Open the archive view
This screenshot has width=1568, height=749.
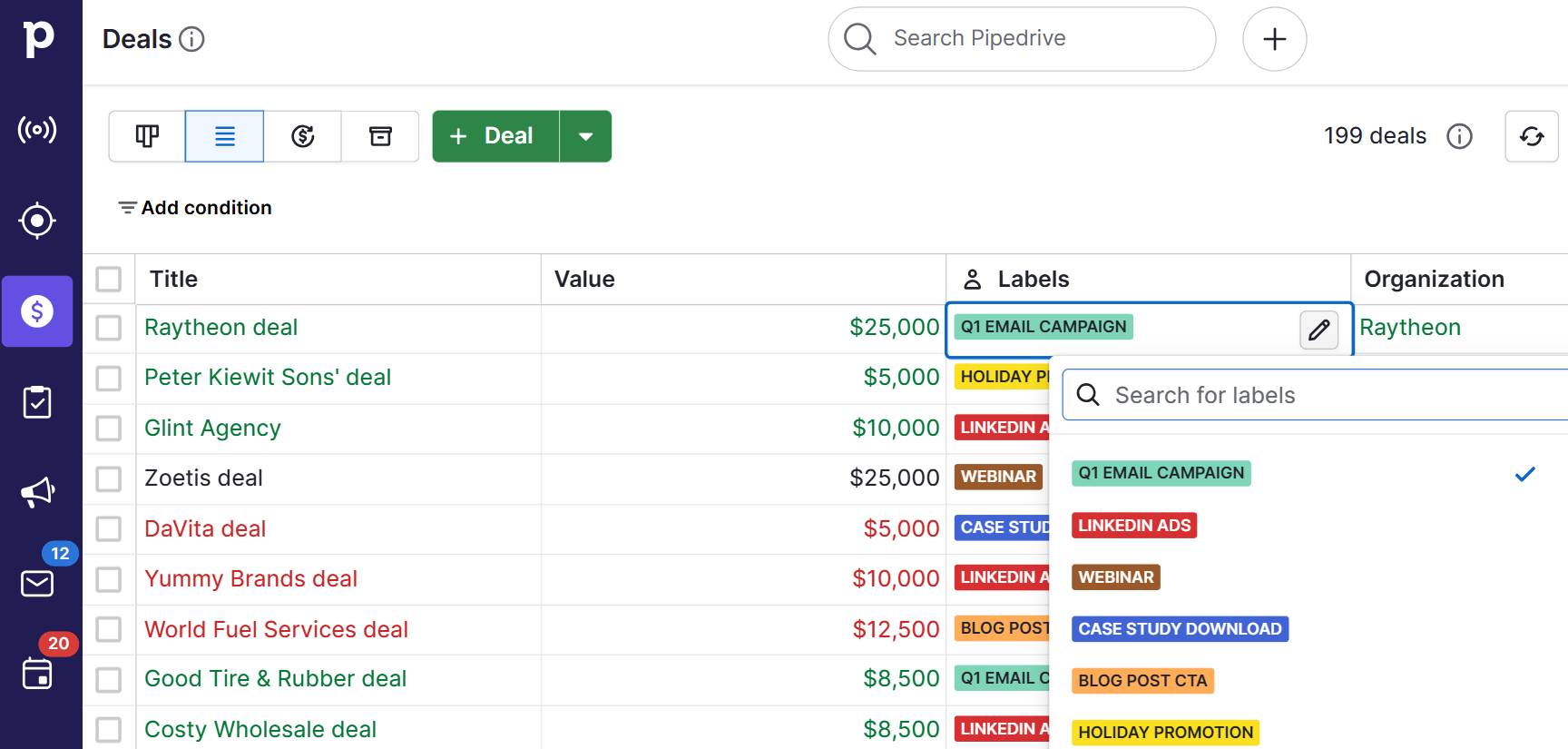380,136
